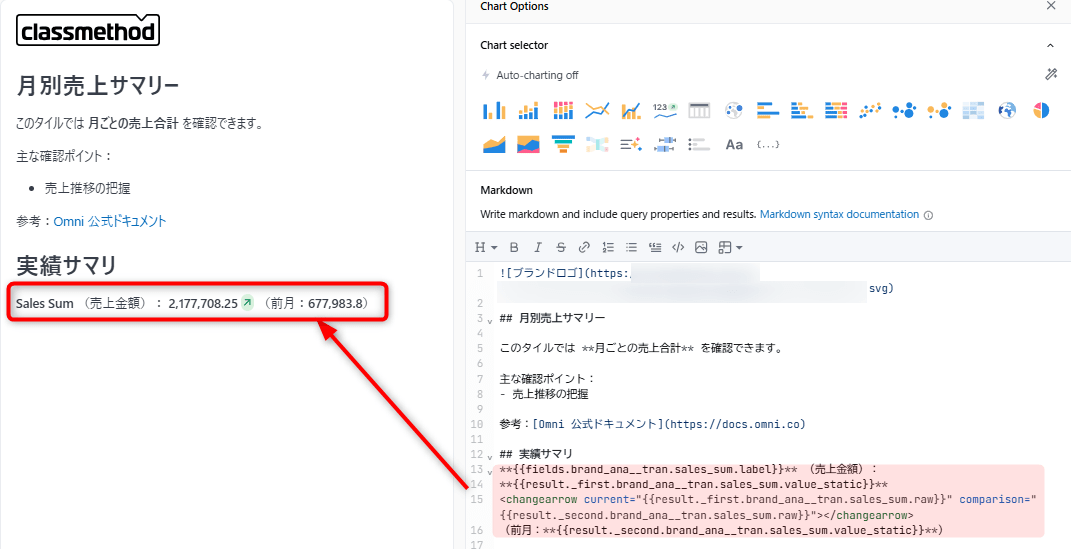Insert a numbered list from toolbar
This screenshot has width=1071, height=549.
point(608,247)
